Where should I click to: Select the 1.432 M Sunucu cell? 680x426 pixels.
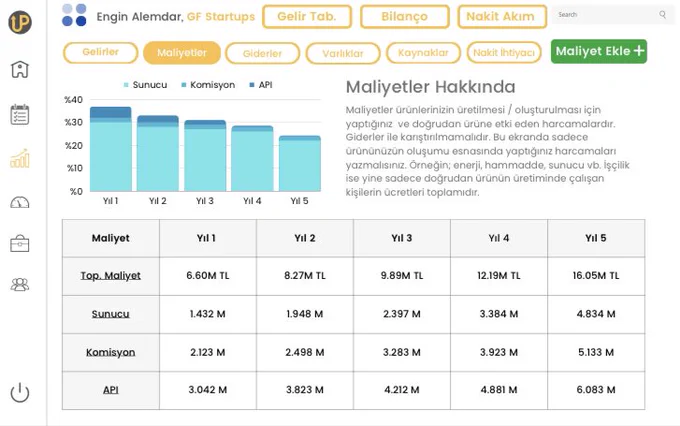208,314
